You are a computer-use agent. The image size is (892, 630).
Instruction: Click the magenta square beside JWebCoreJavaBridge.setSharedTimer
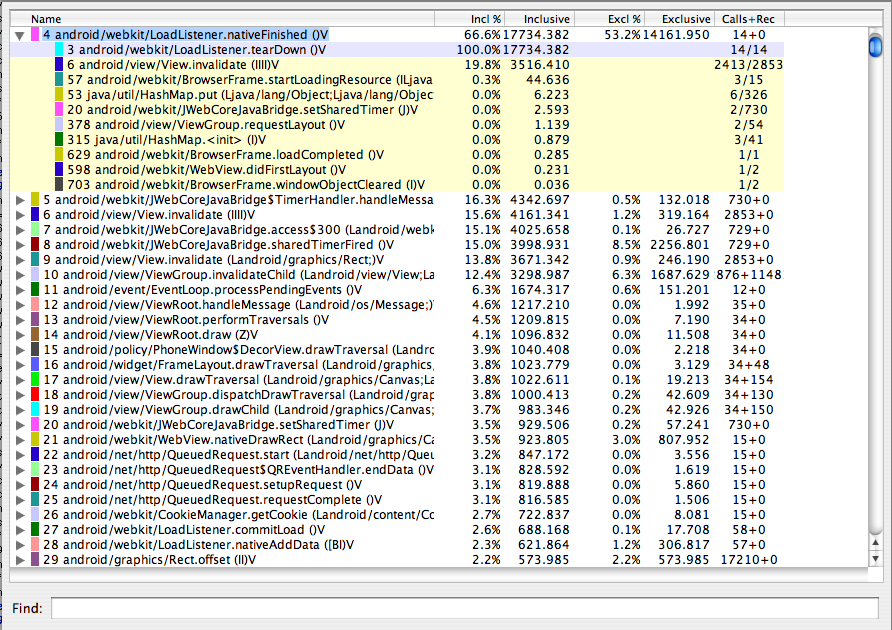(x=56, y=110)
